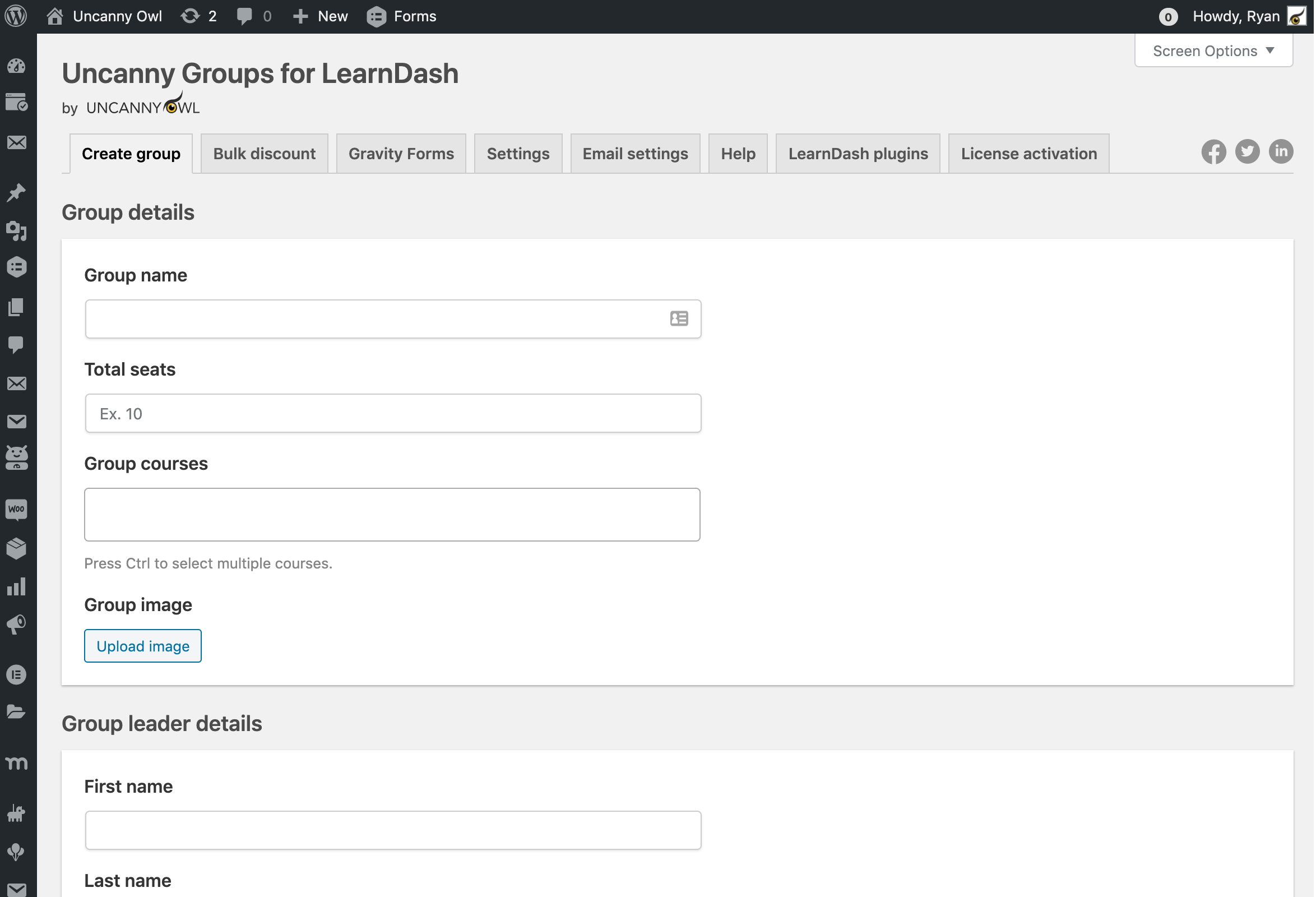Screen dimensions: 1316x897
Task: Open WooCommerce from the sidebar
Action: pos(16,509)
